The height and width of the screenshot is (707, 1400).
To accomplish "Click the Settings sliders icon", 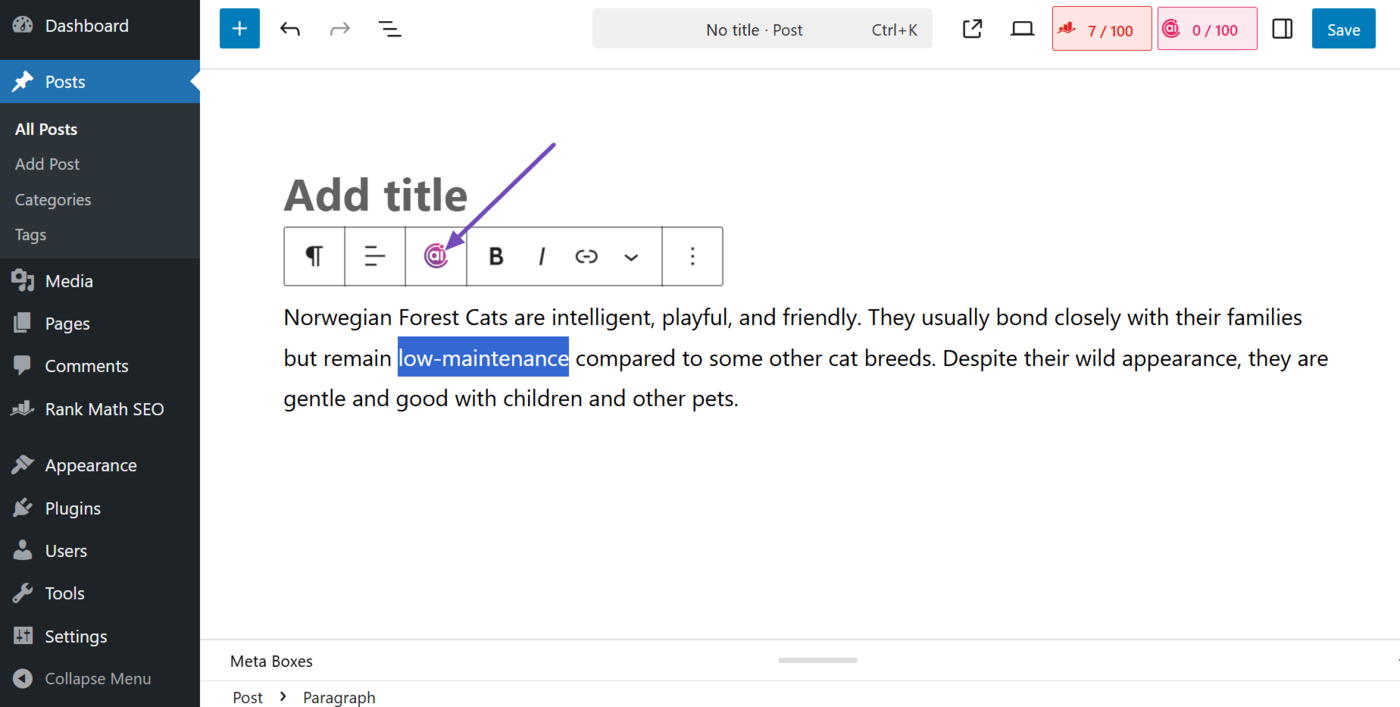I will tap(23, 636).
